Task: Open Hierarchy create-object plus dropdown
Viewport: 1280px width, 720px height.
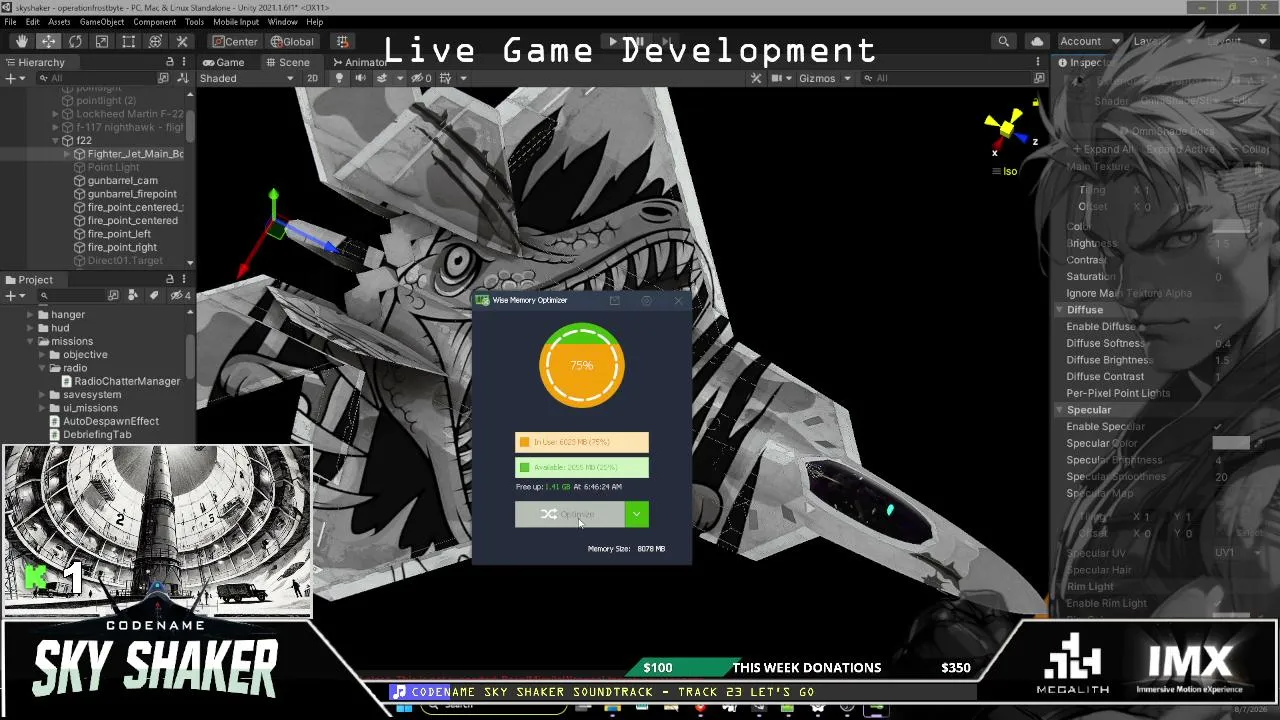Action: pyautogui.click(x=14, y=78)
